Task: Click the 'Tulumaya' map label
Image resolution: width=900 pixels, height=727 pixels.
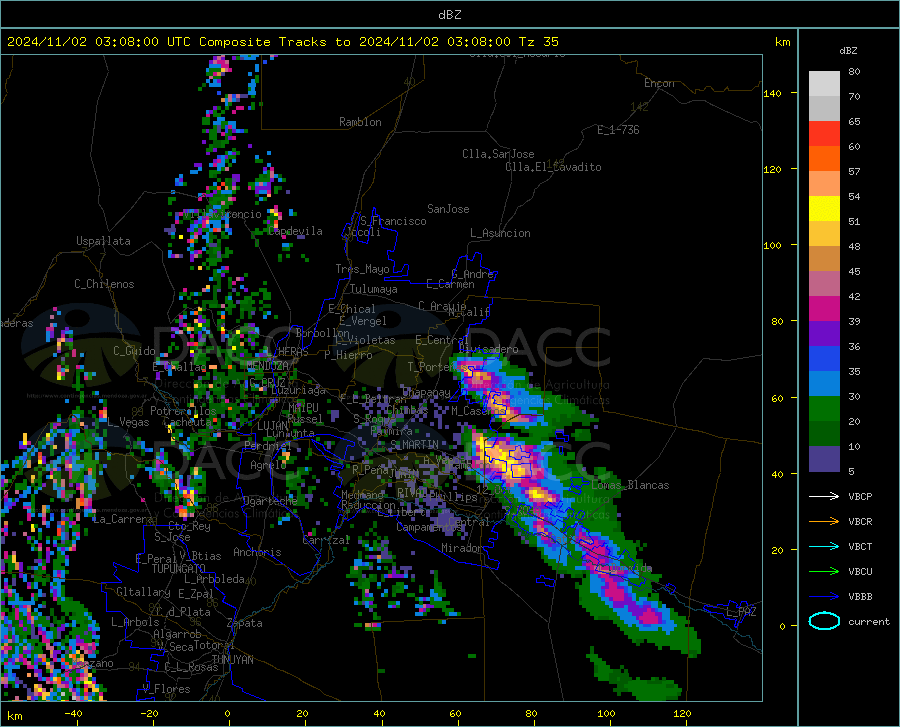Action: point(374,289)
